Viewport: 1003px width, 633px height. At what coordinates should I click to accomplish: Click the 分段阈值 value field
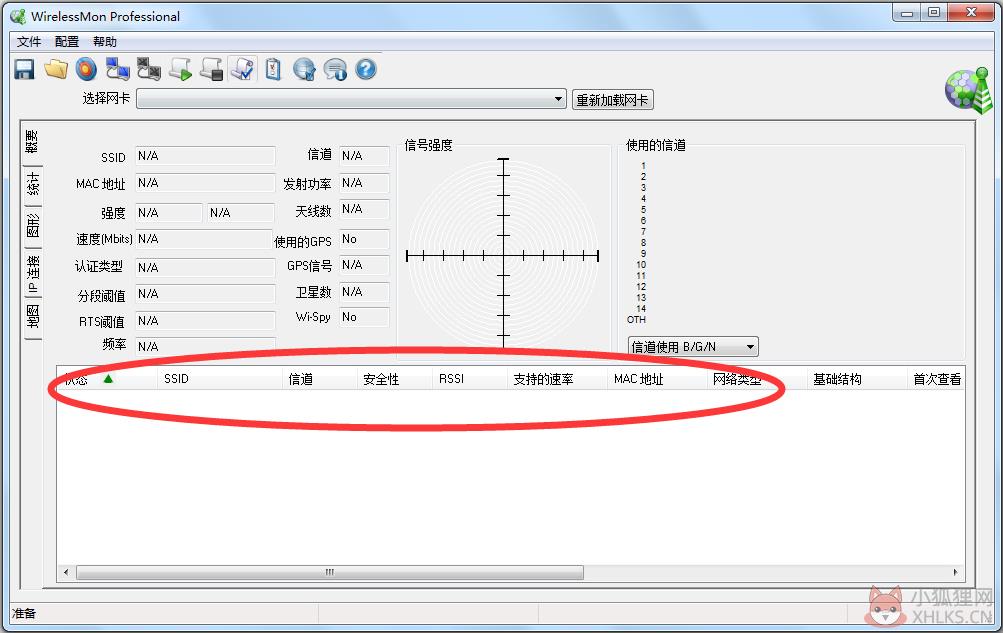click(x=205, y=294)
